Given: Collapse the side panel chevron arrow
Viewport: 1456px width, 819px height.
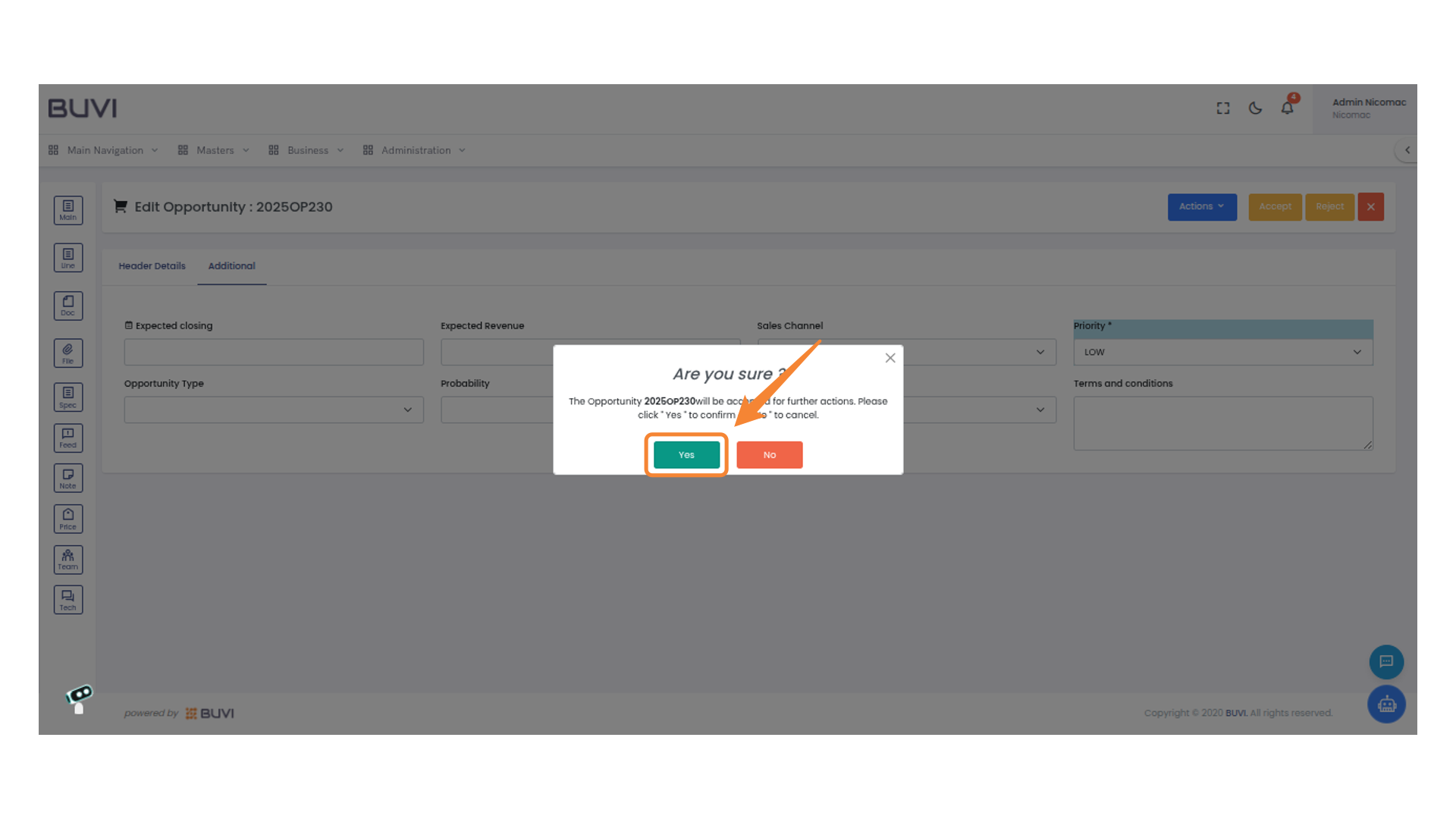Looking at the screenshot, I should coord(1407,150).
